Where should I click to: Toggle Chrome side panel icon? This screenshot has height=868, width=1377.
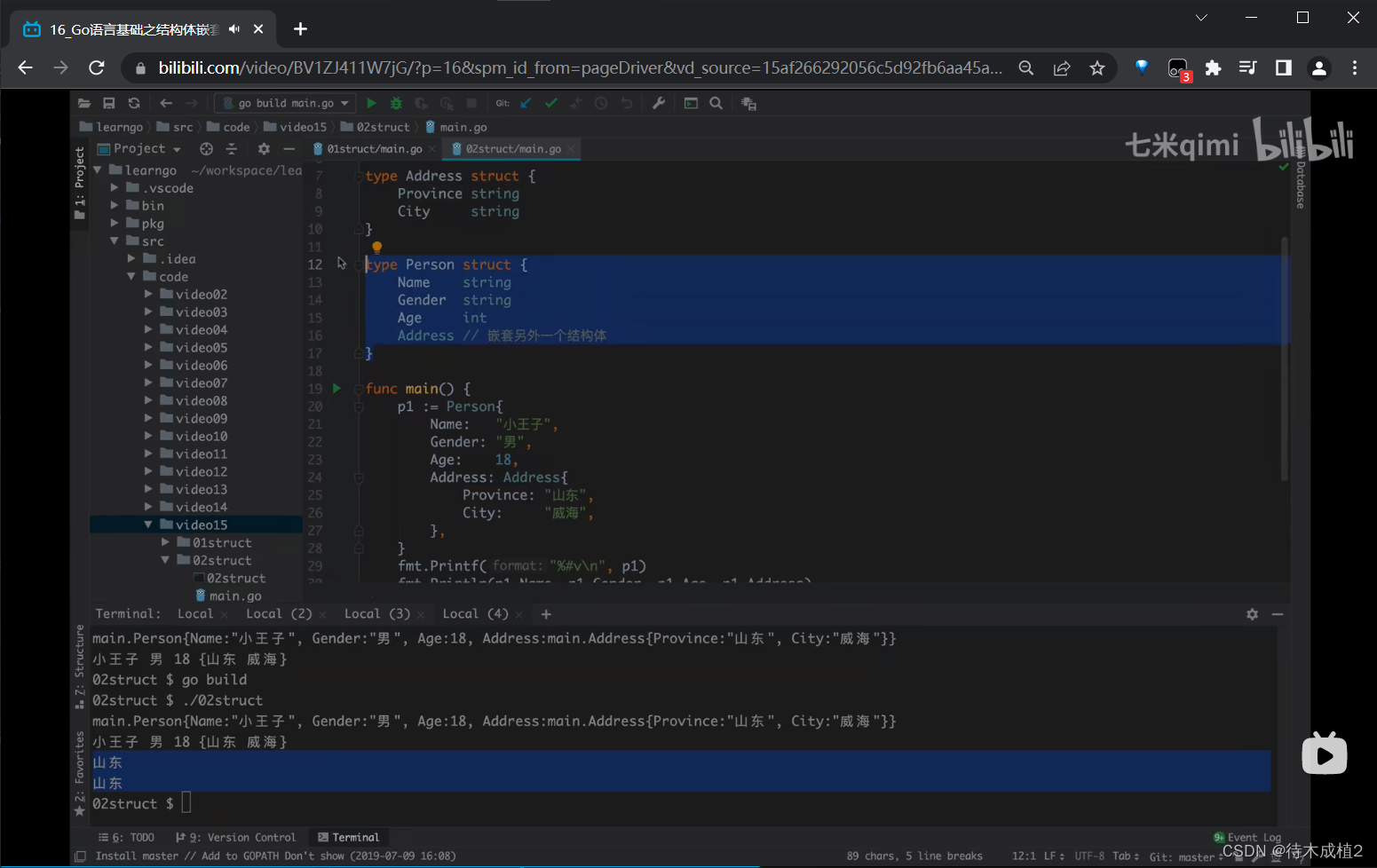tap(1283, 68)
